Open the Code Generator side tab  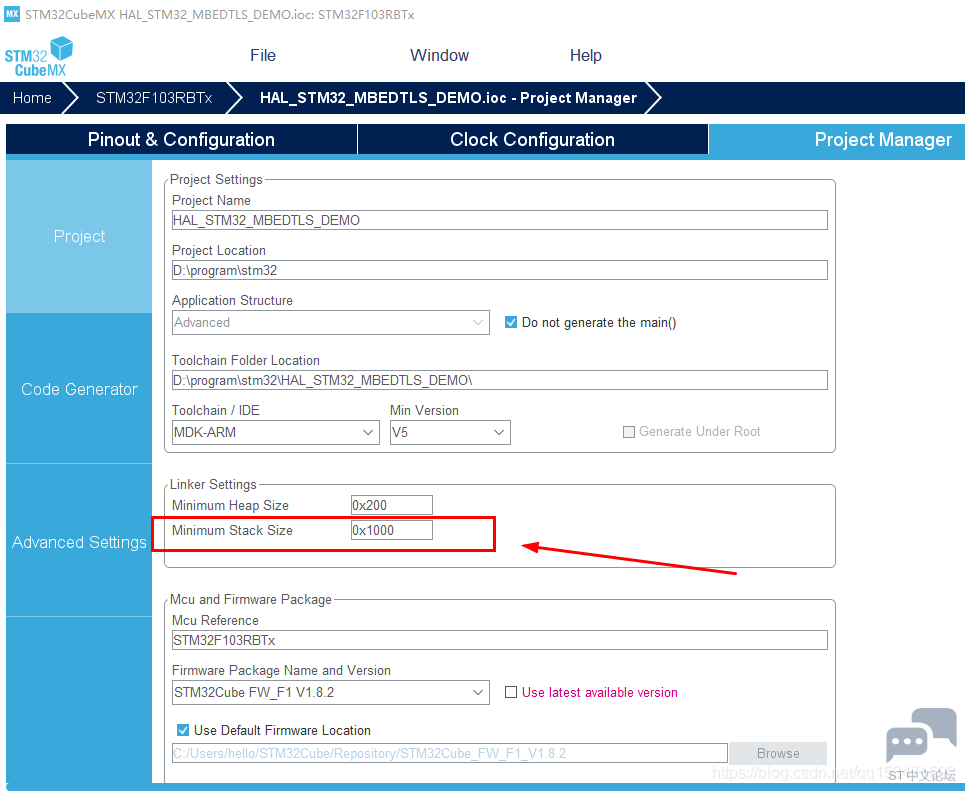79,389
